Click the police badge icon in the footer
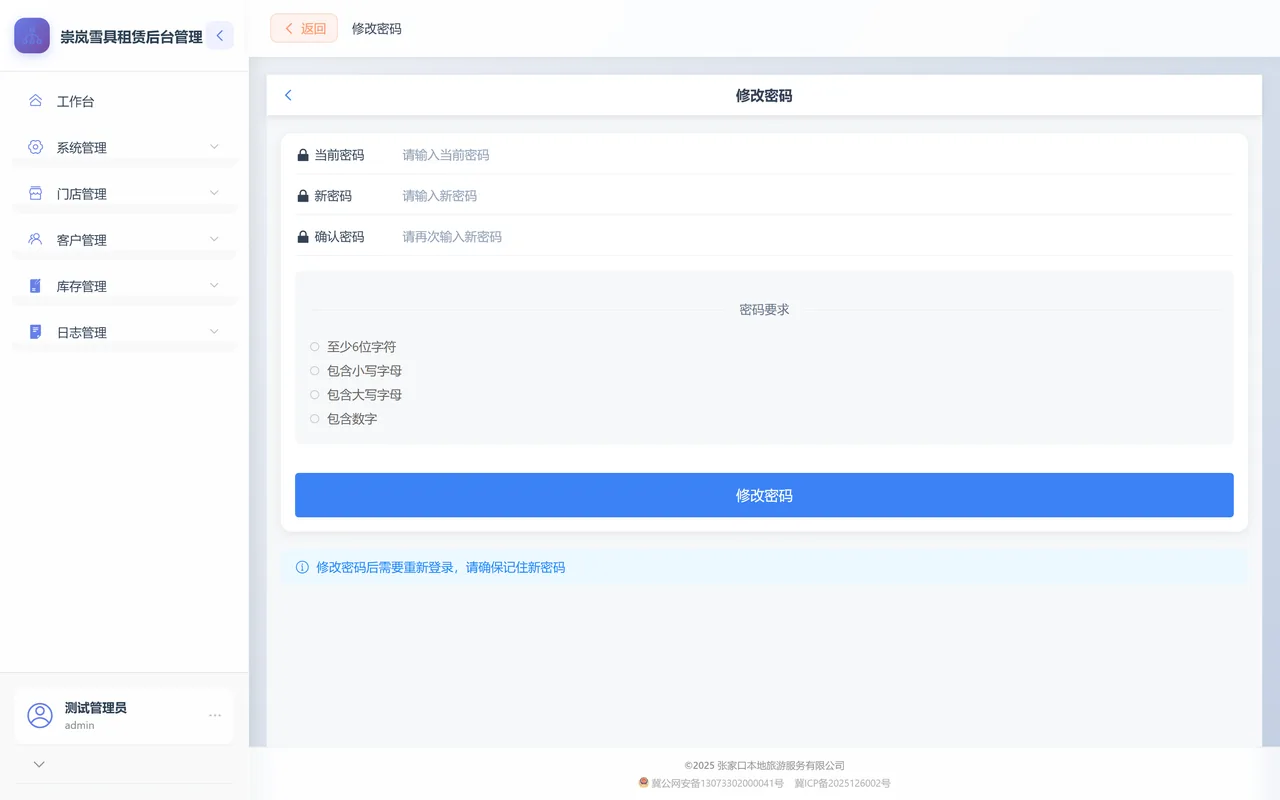Viewport: 1280px width, 800px height. coord(644,783)
